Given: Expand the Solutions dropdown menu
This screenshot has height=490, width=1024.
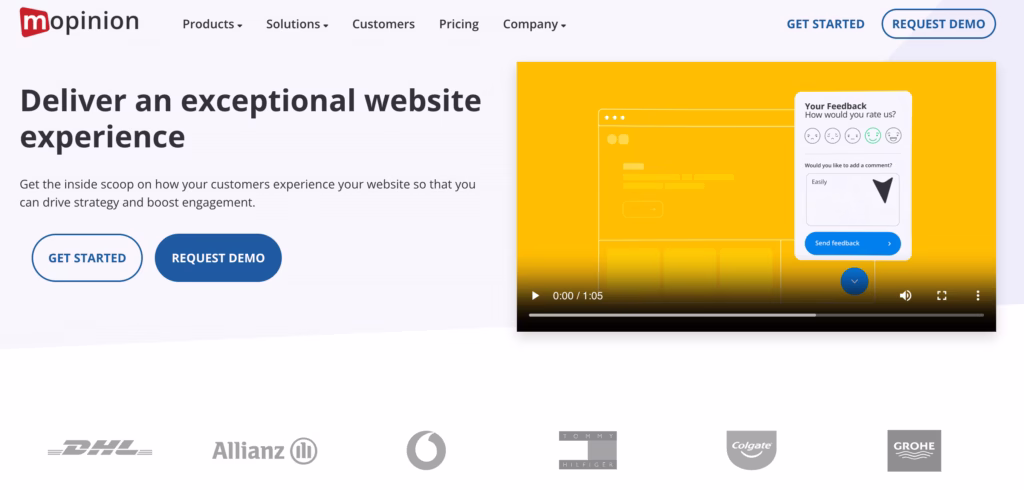Looking at the screenshot, I should [297, 24].
